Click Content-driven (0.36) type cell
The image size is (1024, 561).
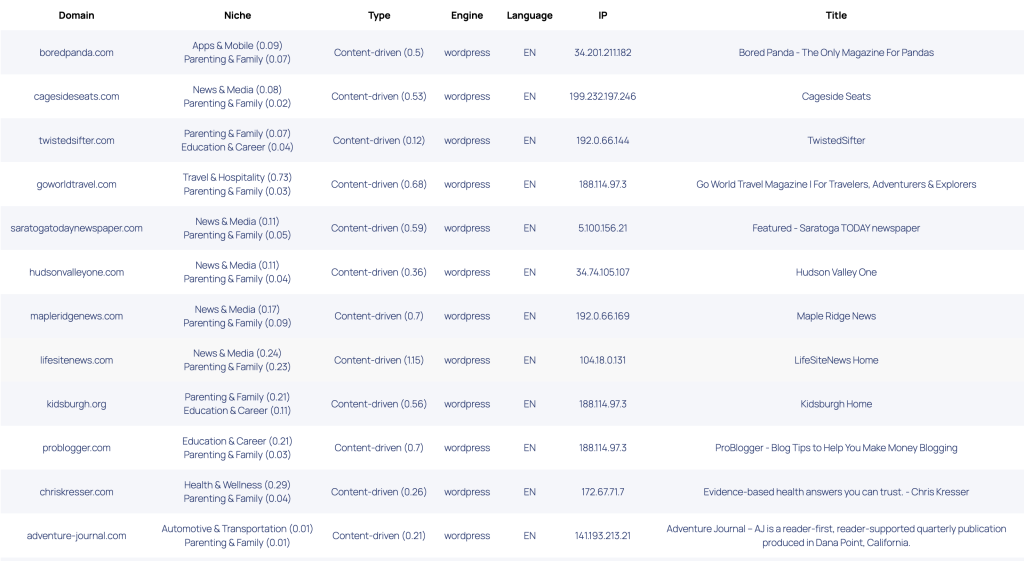pos(379,272)
